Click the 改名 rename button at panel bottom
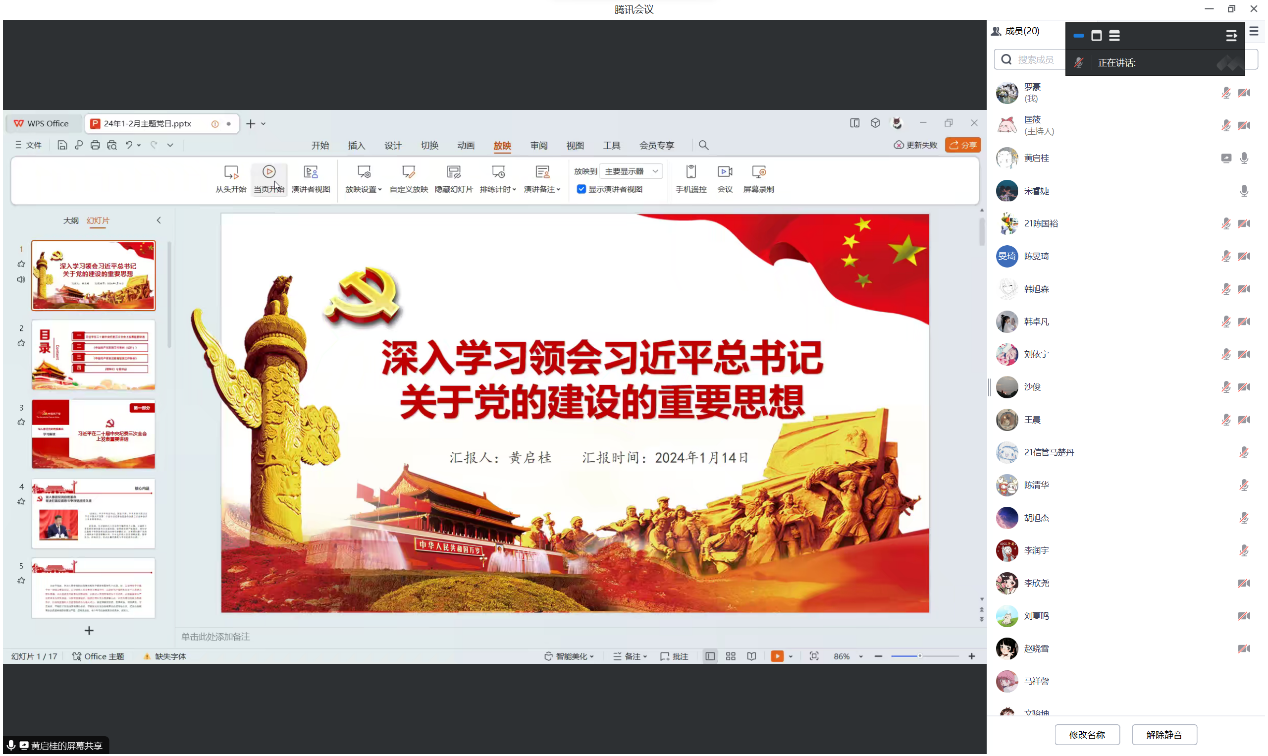 pos(1087,735)
